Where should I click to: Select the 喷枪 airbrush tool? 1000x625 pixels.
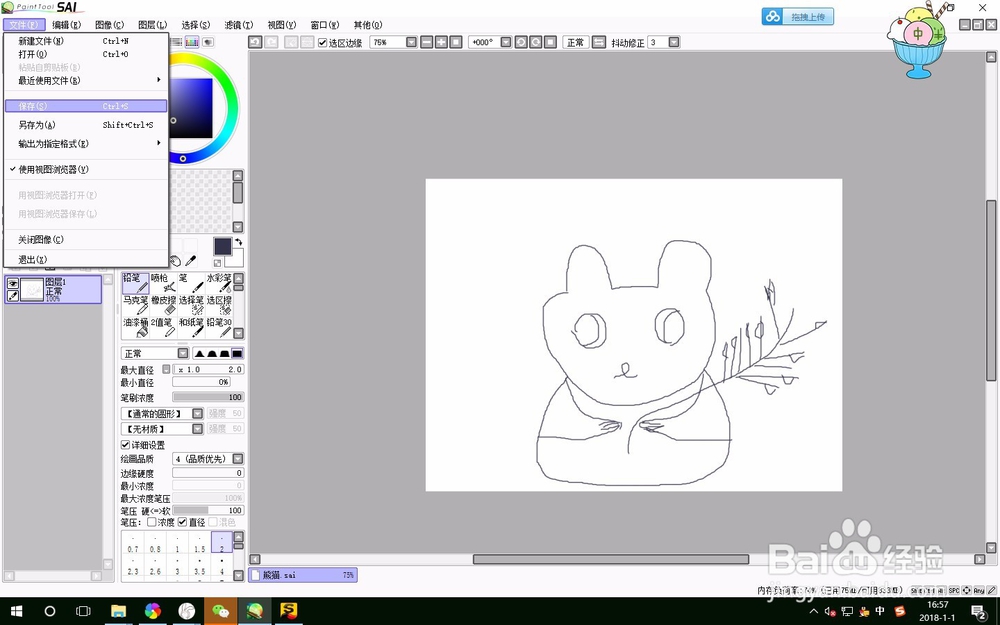(x=163, y=283)
